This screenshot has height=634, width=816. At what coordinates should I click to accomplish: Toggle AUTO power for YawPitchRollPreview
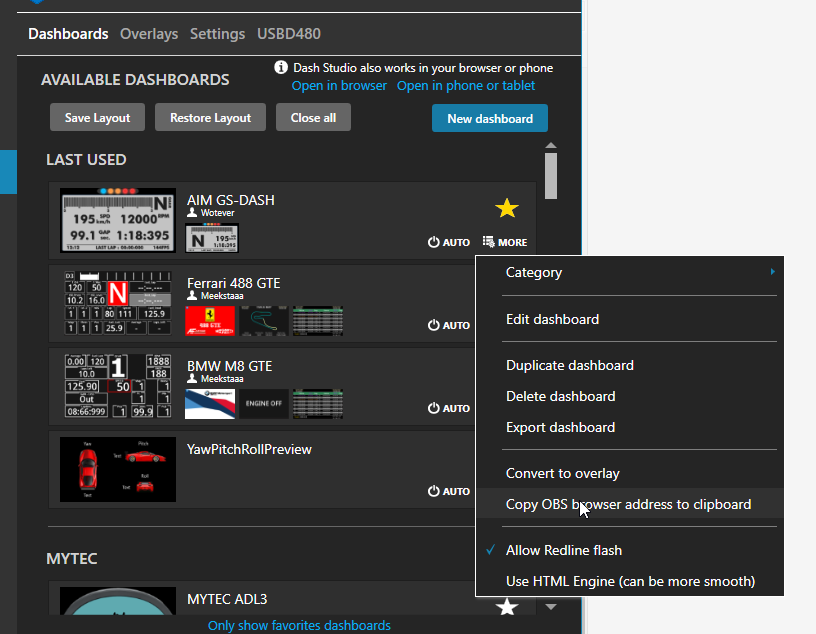pyautogui.click(x=449, y=491)
